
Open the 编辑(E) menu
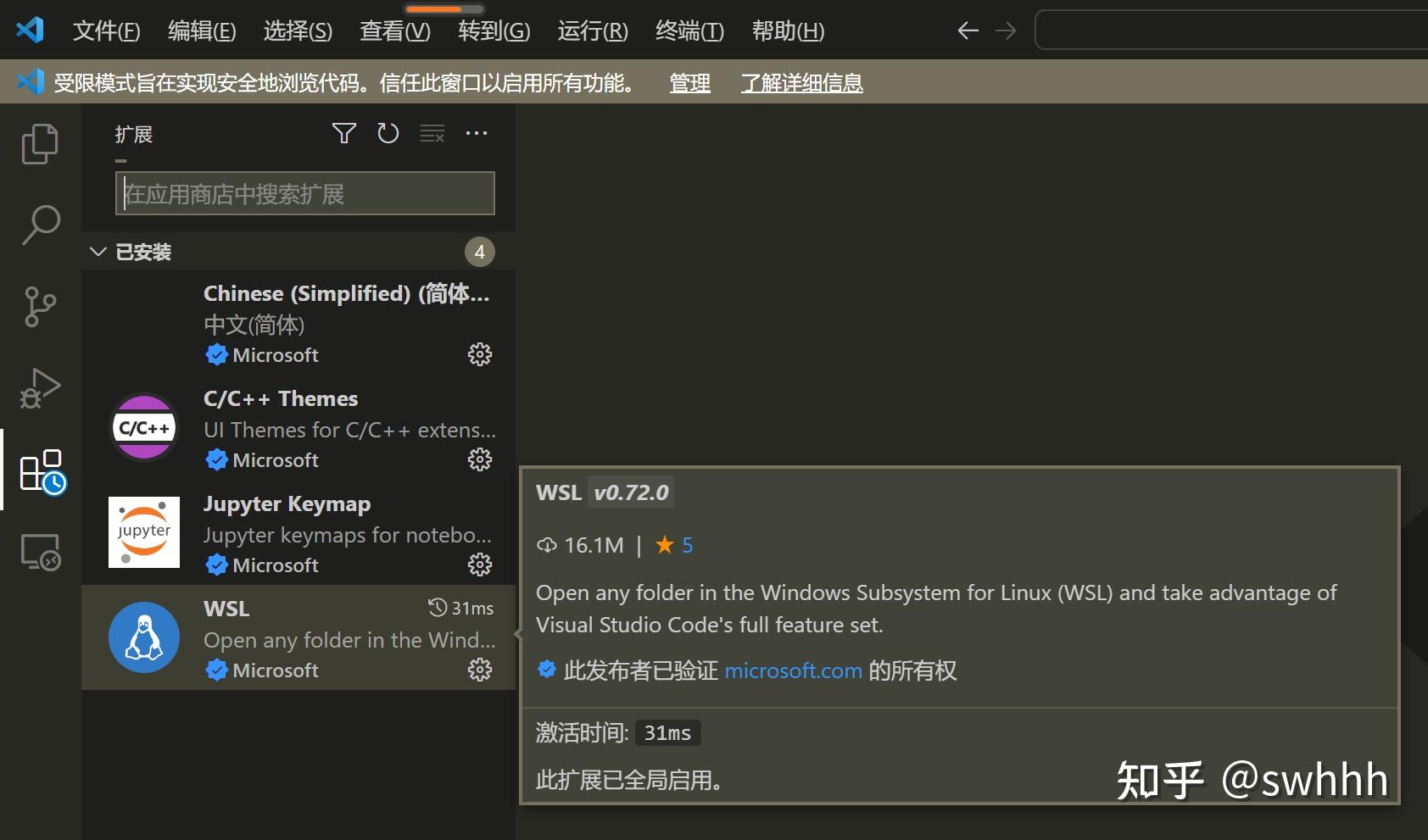202,31
